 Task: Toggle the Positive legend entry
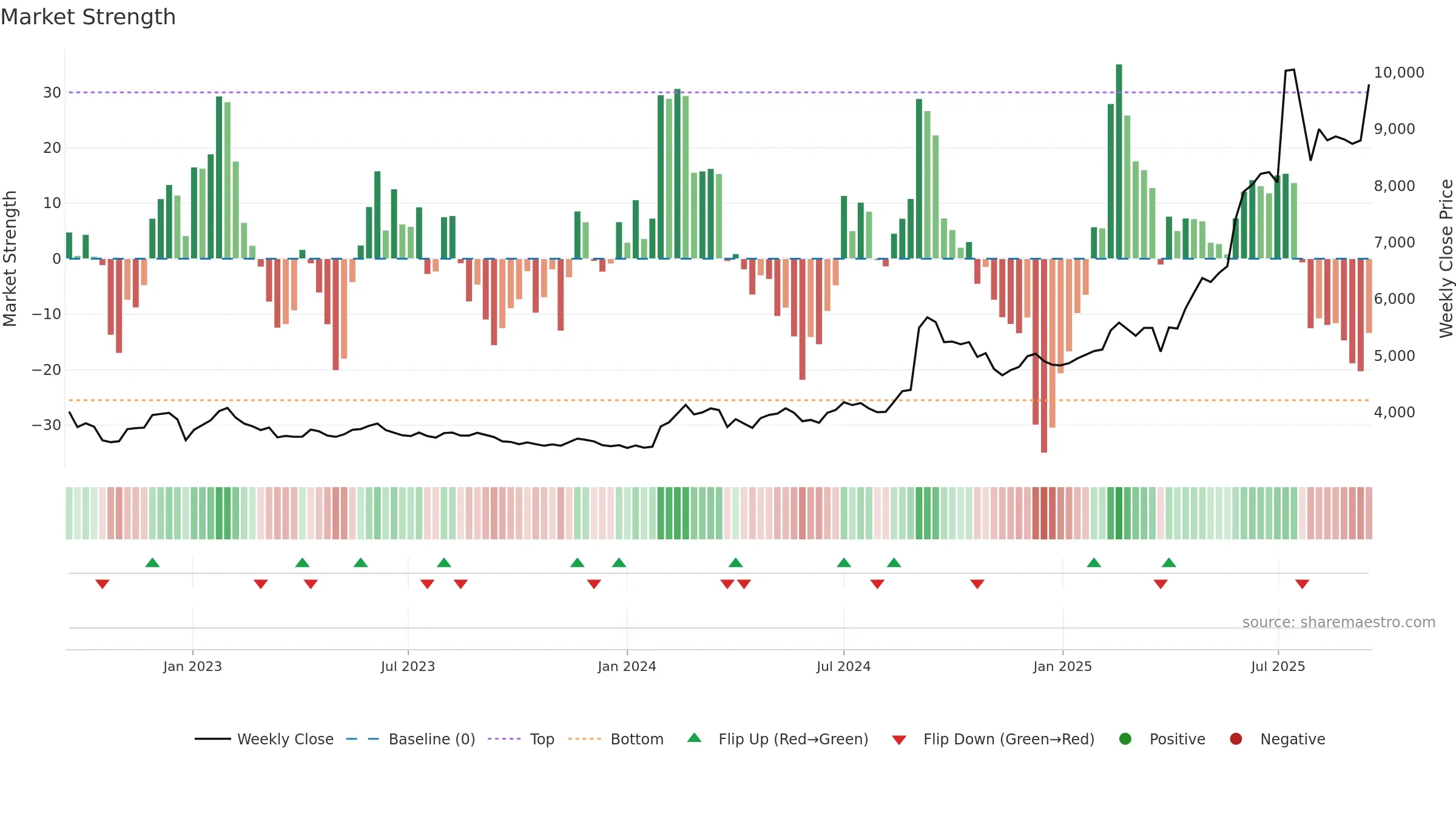tap(1162, 739)
